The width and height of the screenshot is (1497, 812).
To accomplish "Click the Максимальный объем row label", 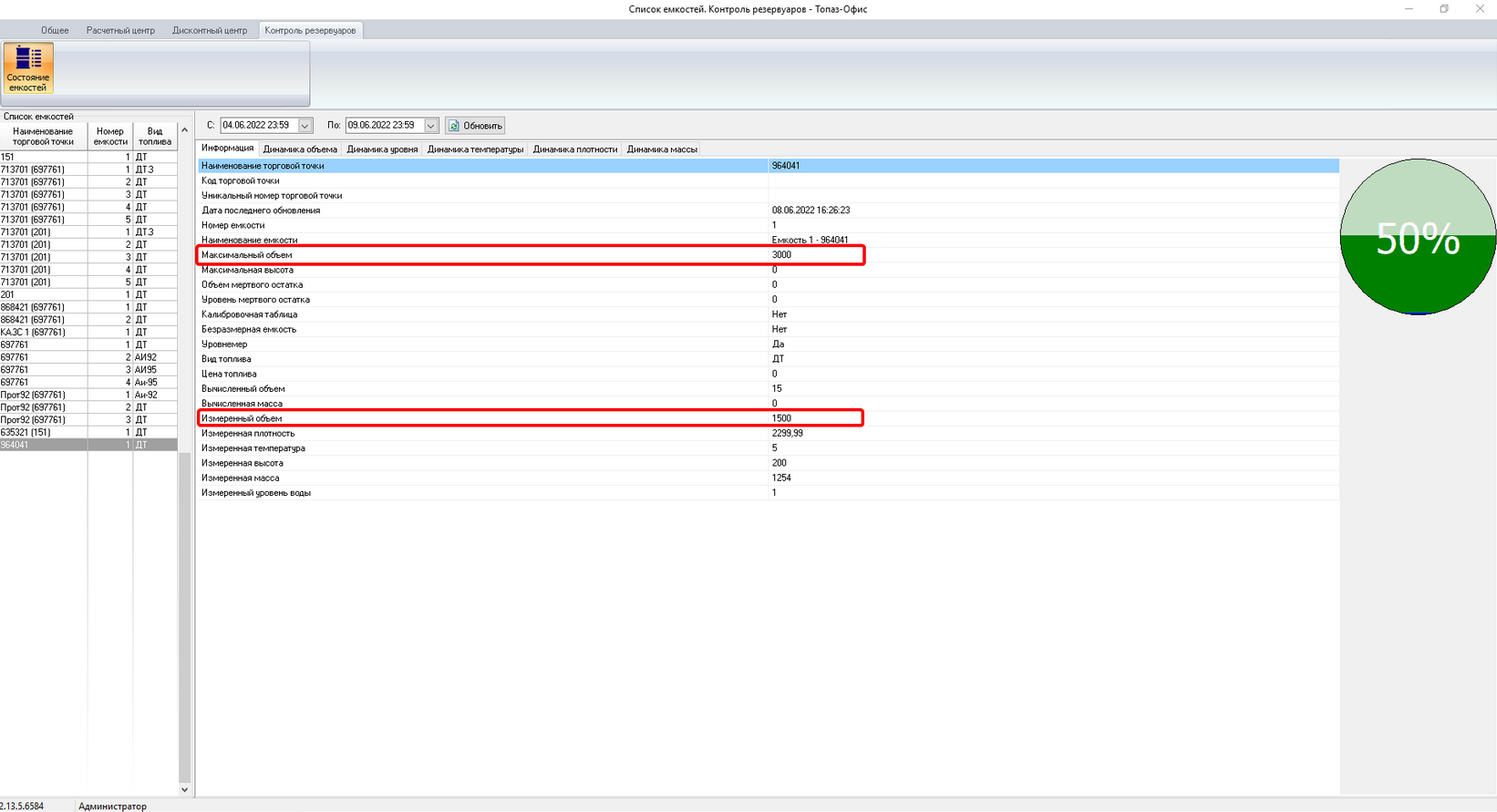I will click(247, 255).
